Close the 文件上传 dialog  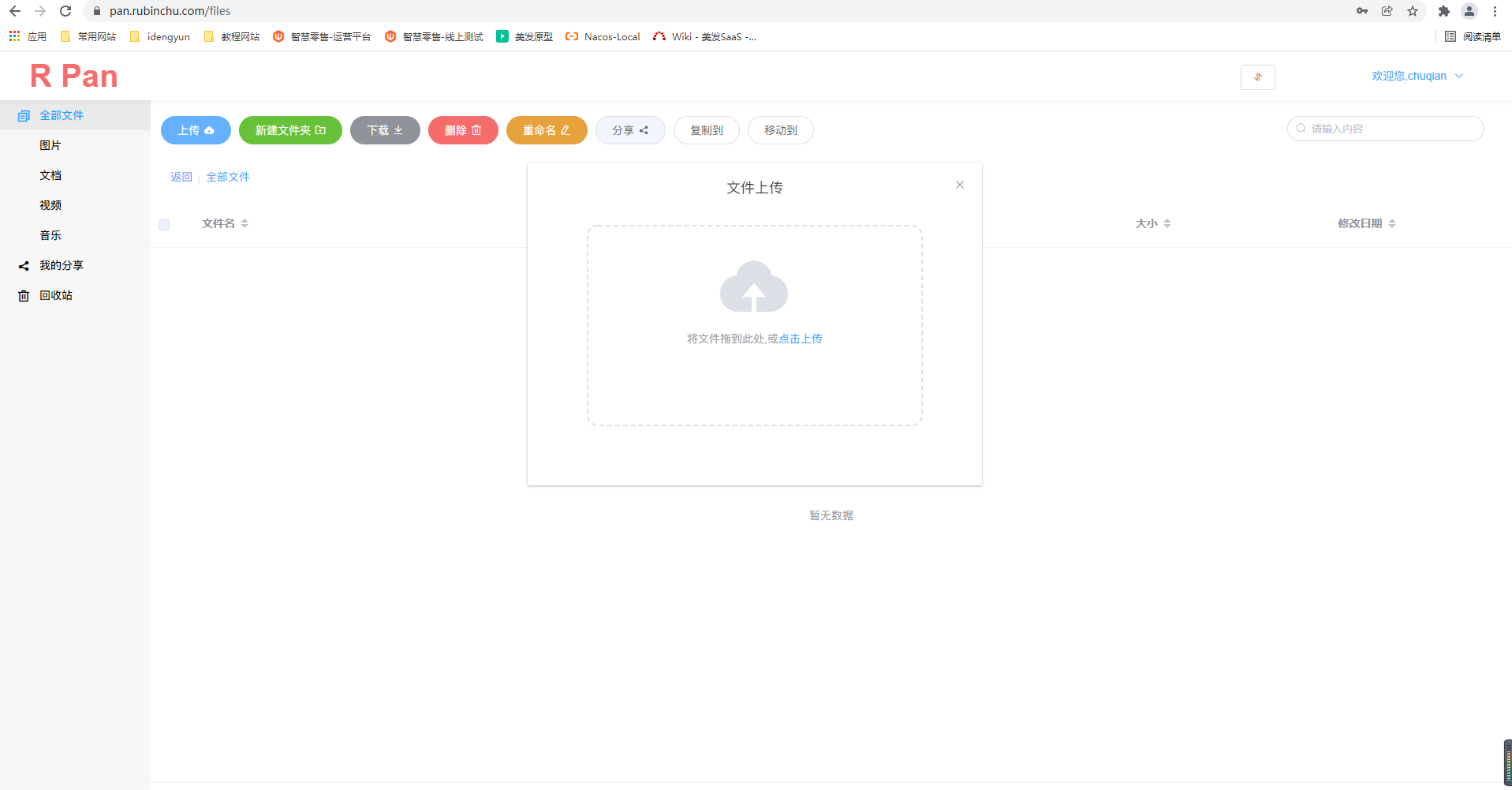[x=960, y=185]
